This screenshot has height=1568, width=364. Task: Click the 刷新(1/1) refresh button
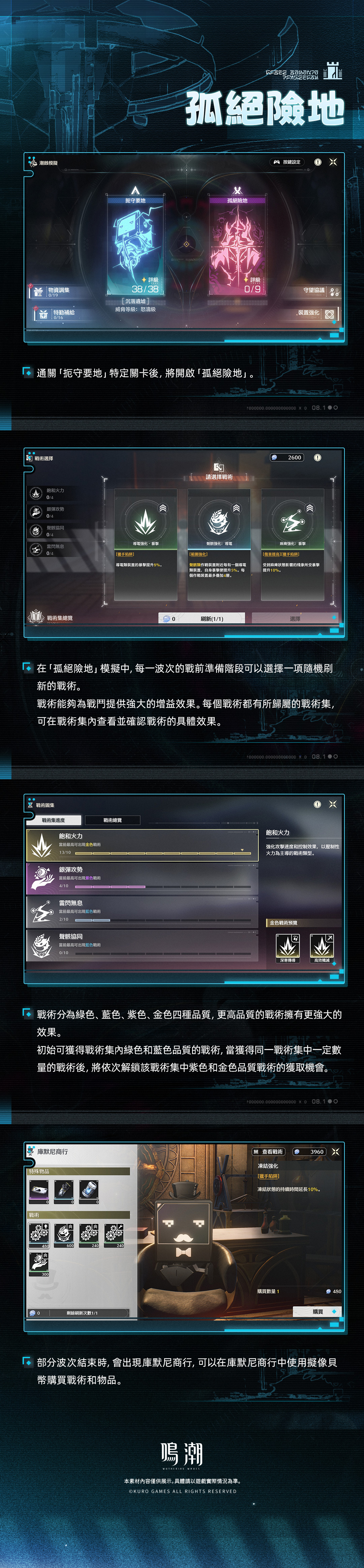coord(212,618)
